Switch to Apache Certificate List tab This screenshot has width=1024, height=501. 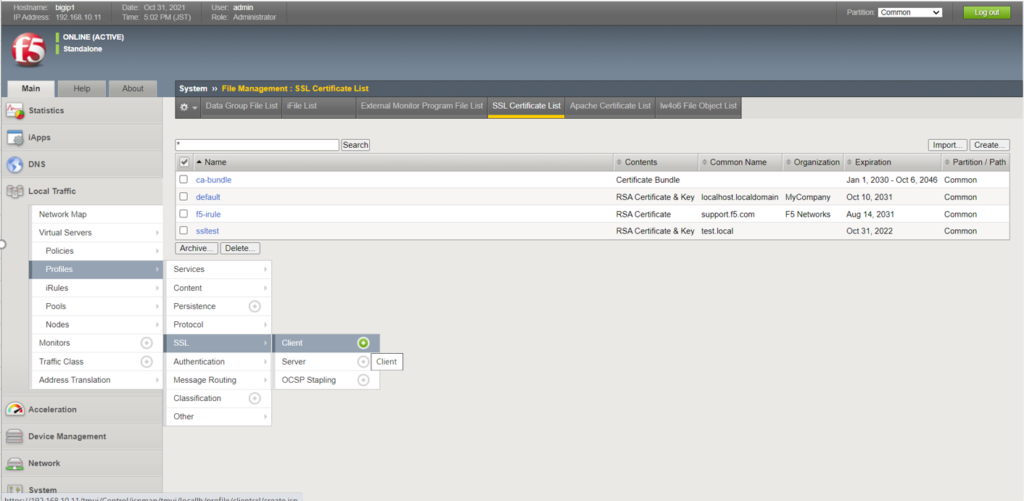tap(610, 105)
